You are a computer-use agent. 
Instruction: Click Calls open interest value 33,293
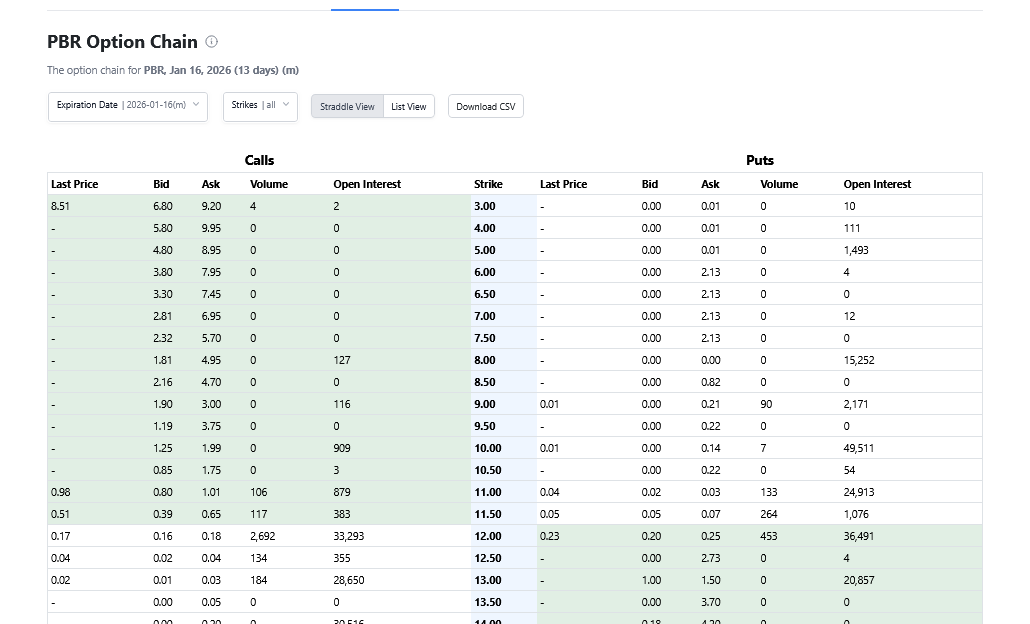(x=349, y=536)
